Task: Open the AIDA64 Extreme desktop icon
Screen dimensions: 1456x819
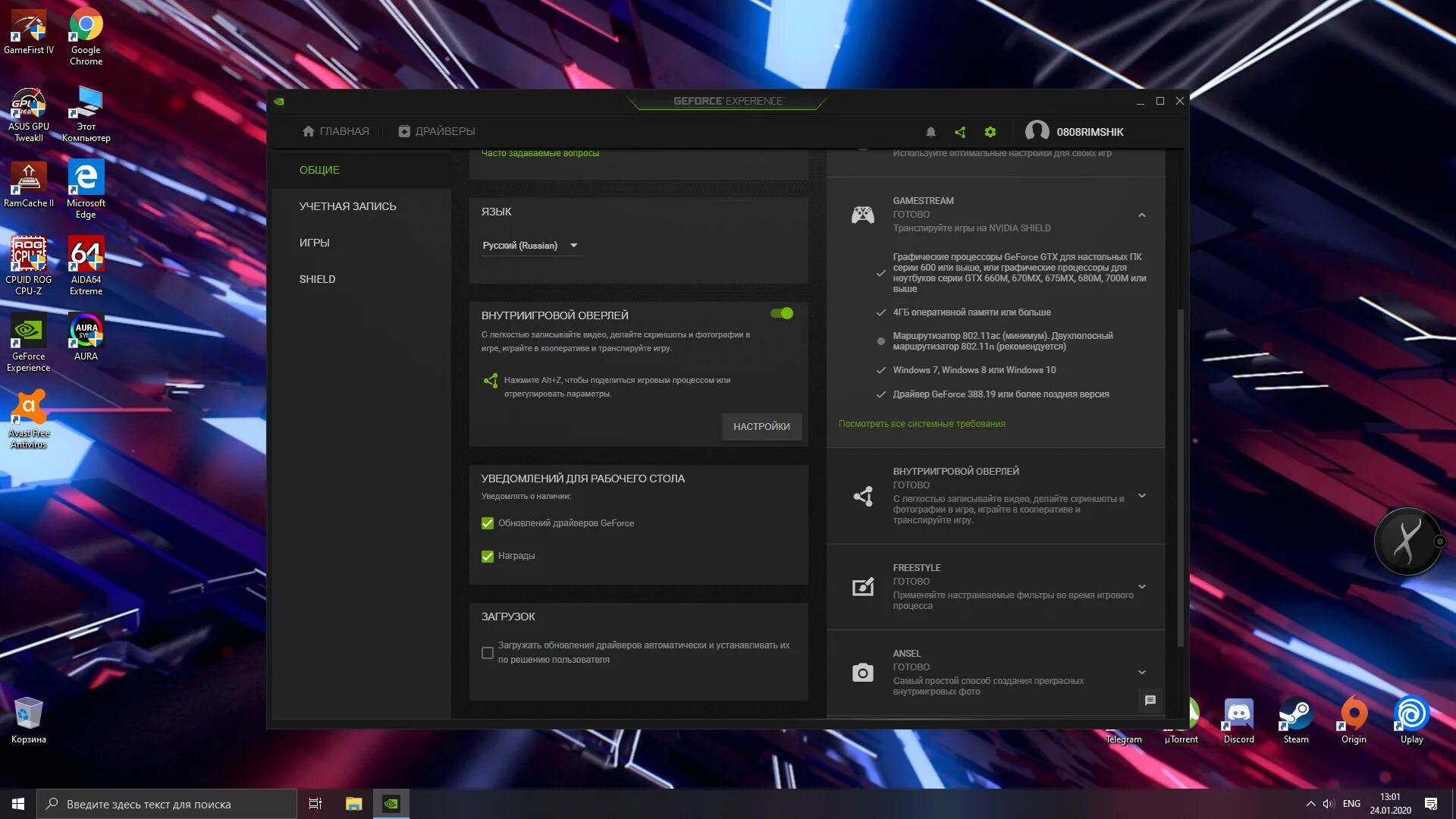Action: tap(86, 265)
